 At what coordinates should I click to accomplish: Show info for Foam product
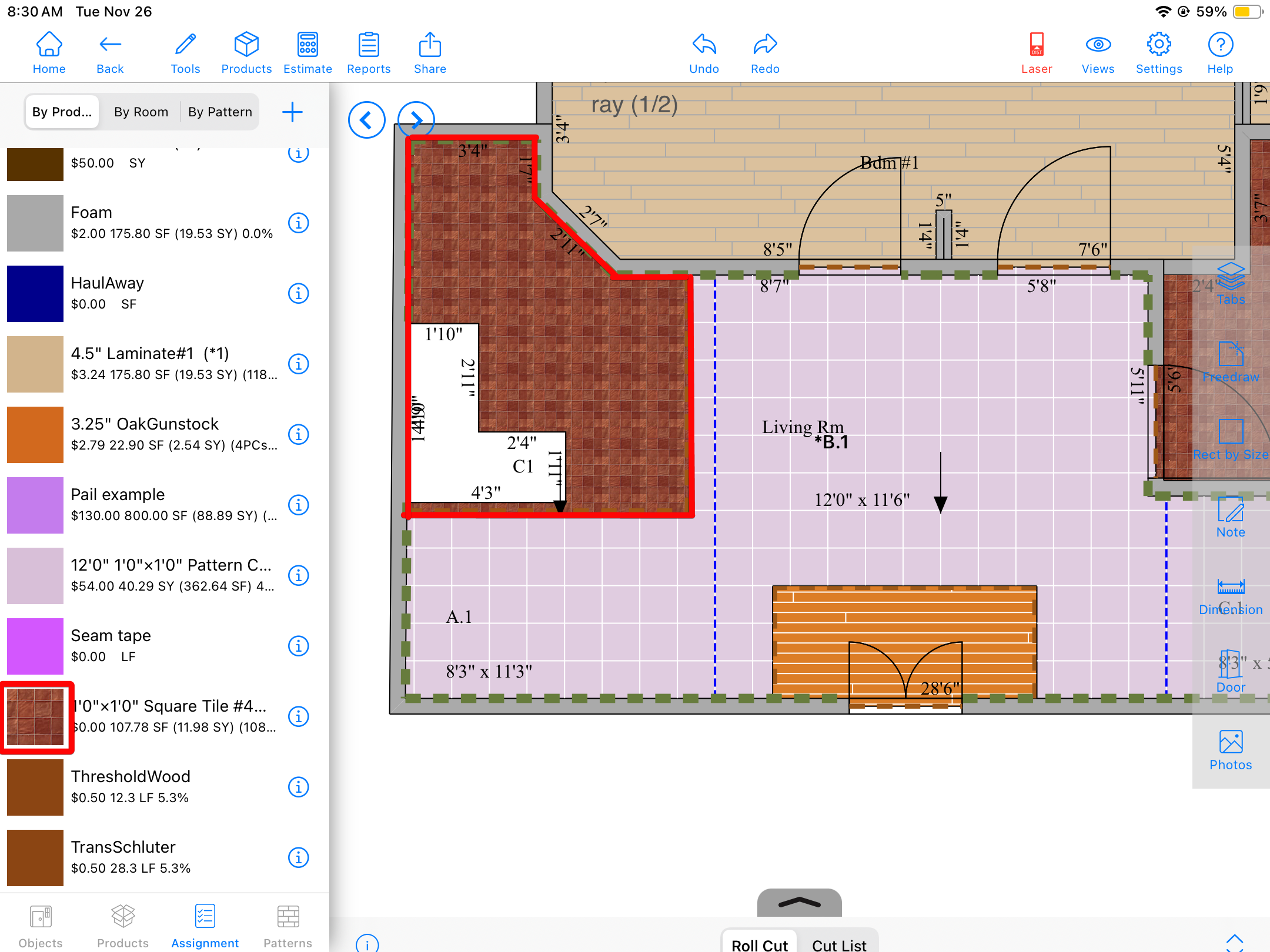[x=299, y=223]
